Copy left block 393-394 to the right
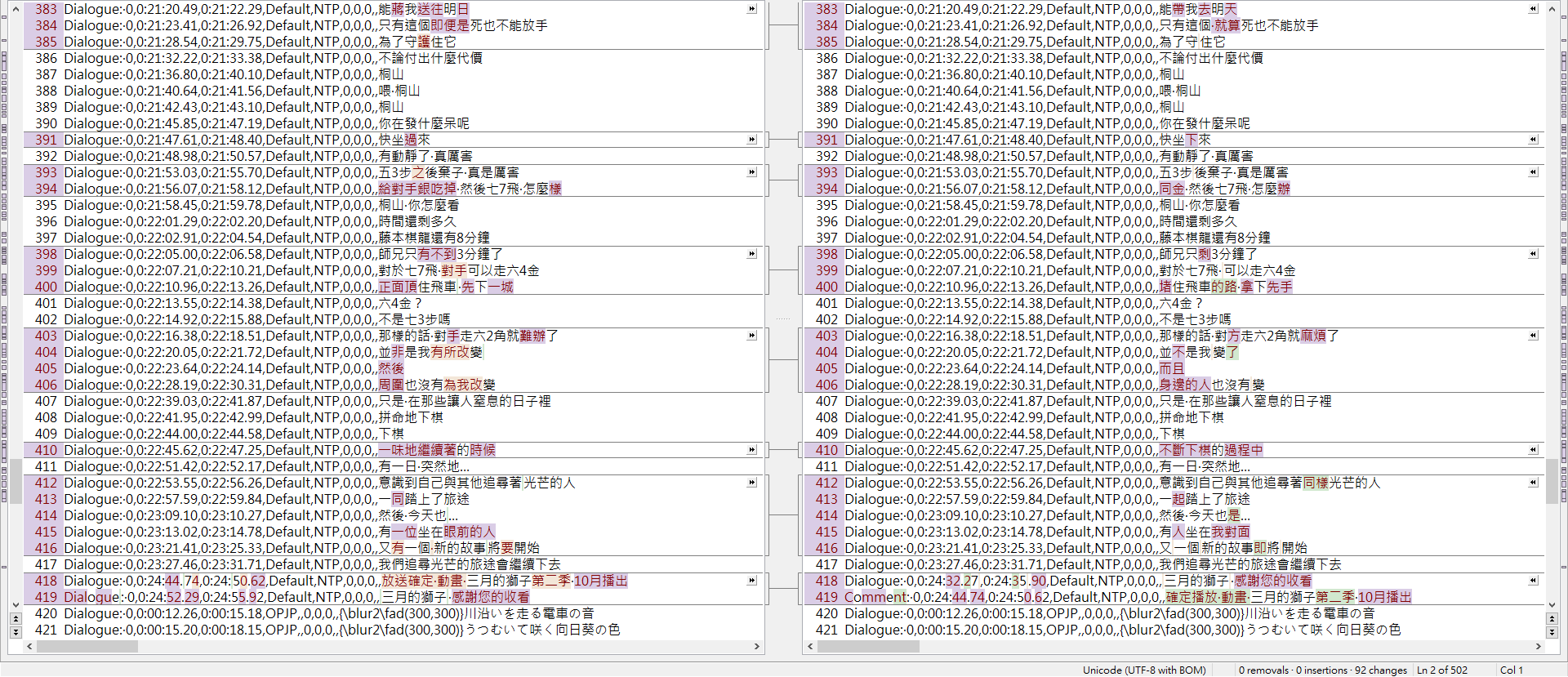Screen dimensions: 1568x677 tap(752, 172)
